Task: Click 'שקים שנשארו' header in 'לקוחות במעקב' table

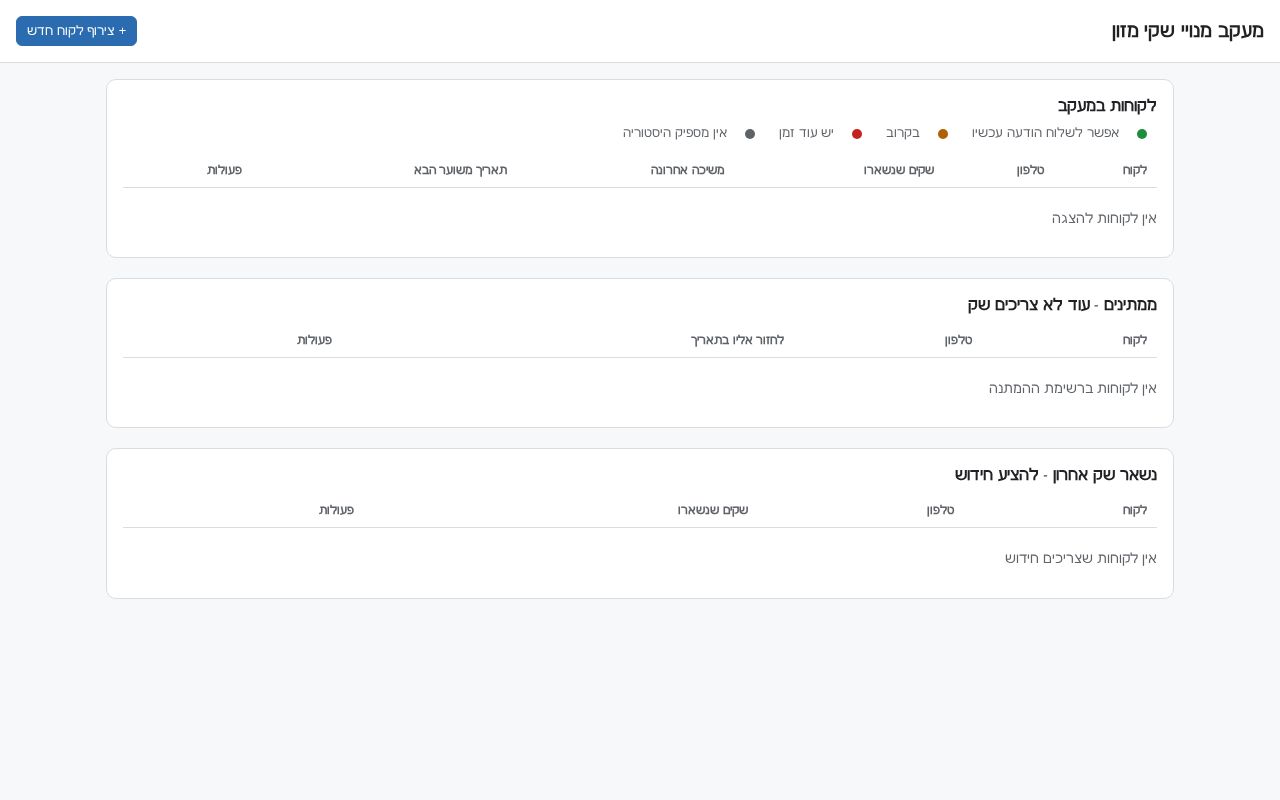Action: 899,170
